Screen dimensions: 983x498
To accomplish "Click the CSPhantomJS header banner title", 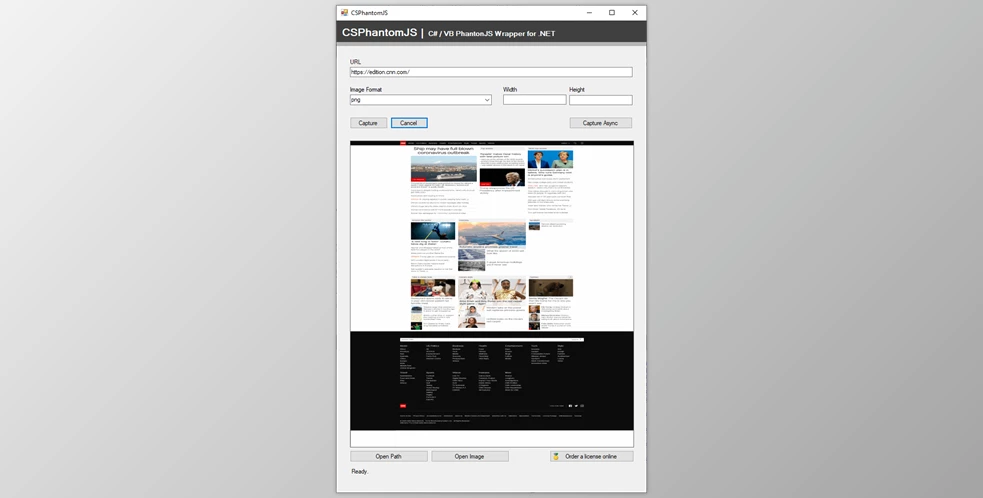I will click(x=379, y=33).
